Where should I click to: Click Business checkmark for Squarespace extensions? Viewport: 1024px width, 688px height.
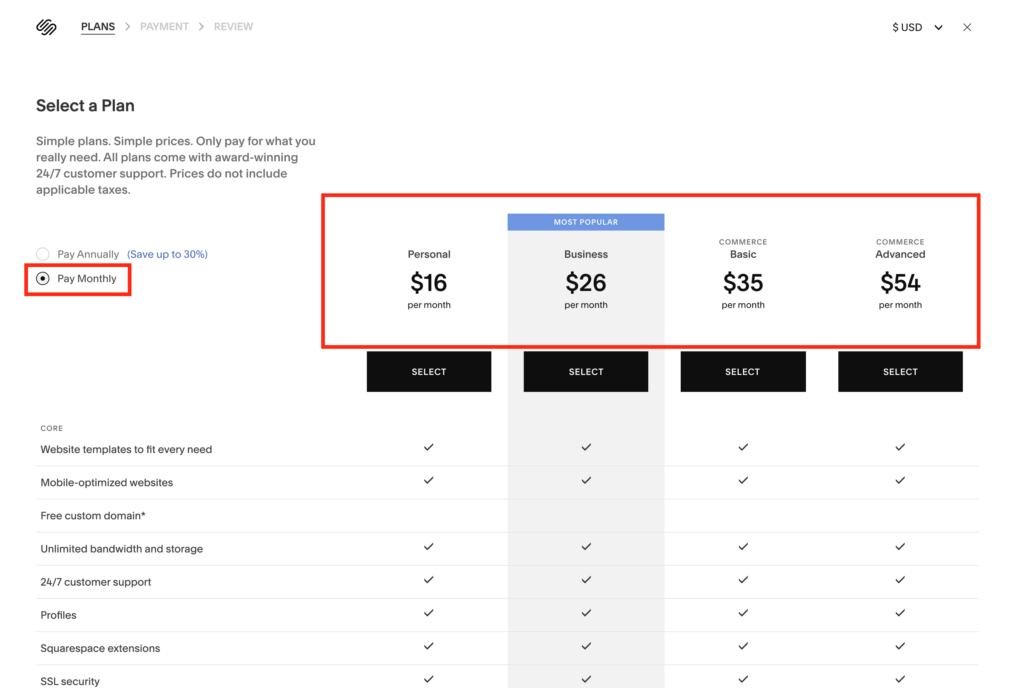586,646
